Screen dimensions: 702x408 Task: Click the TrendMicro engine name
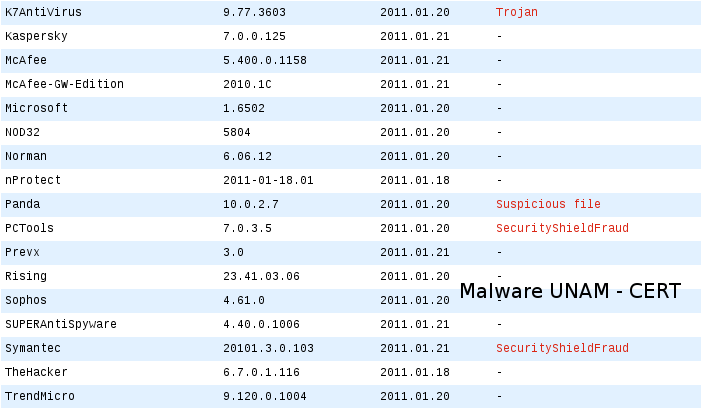[x=40, y=396]
